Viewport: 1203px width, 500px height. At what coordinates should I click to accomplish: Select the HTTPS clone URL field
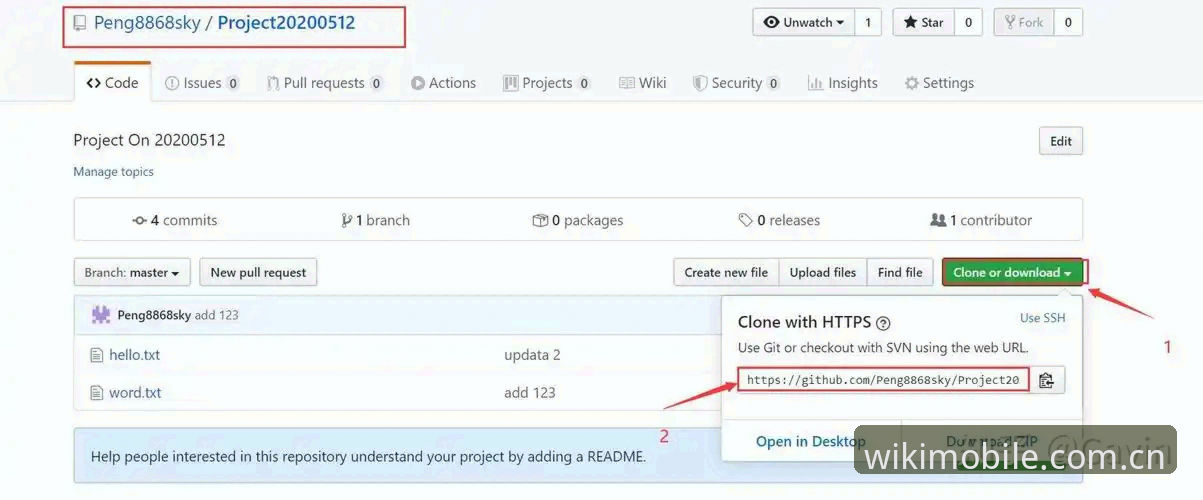pyautogui.click(x=883, y=380)
